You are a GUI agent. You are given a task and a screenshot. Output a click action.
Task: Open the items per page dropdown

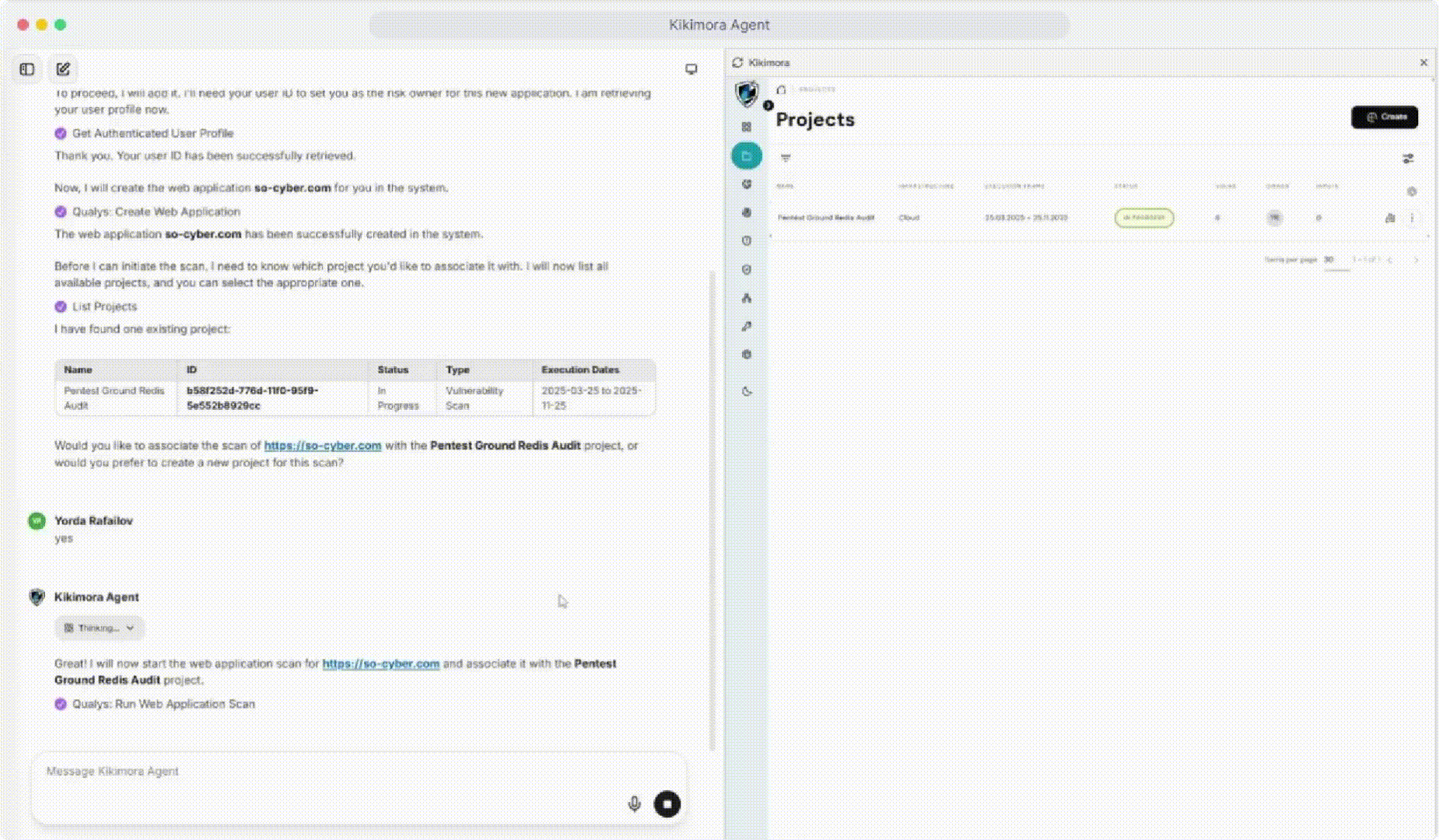click(x=1336, y=261)
